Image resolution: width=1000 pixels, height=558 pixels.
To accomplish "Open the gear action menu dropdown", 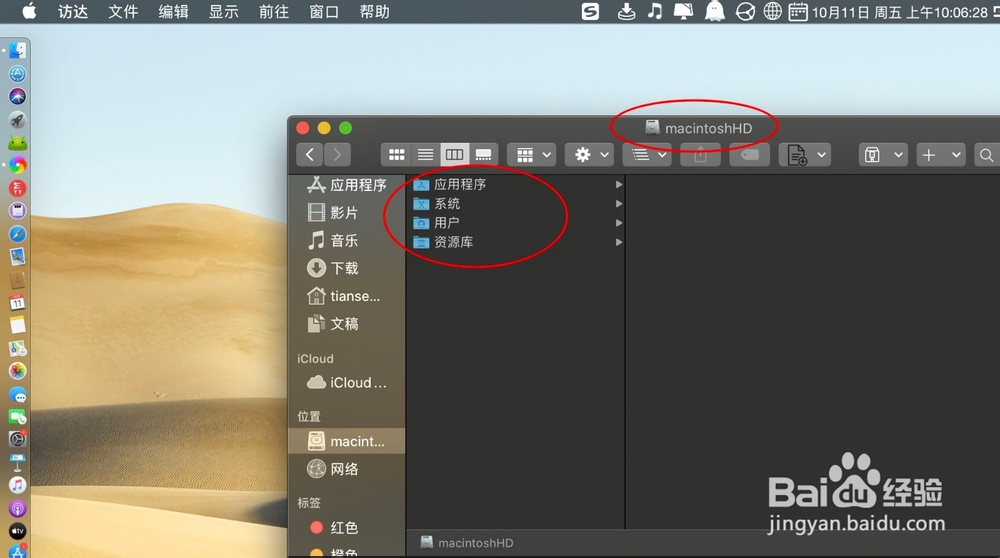I will coord(590,154).
